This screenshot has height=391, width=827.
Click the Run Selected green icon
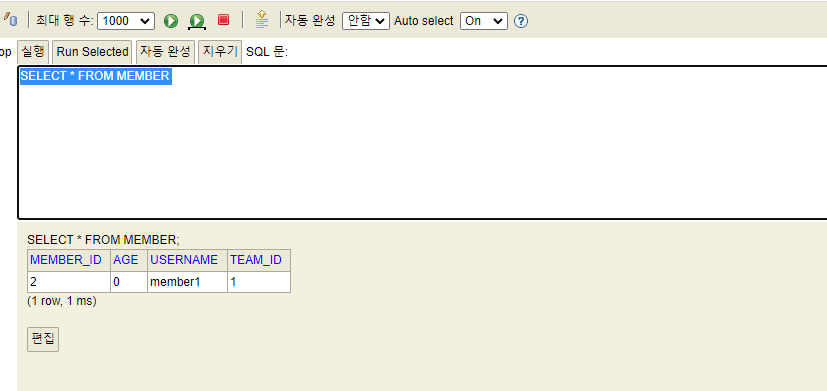pos(197,21)
